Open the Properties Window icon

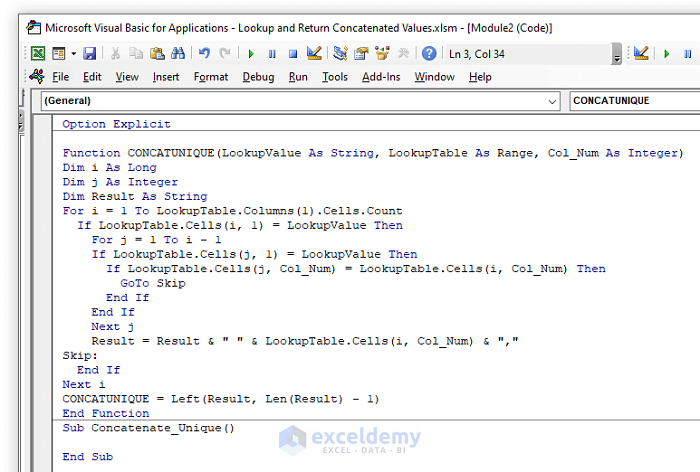361,54
